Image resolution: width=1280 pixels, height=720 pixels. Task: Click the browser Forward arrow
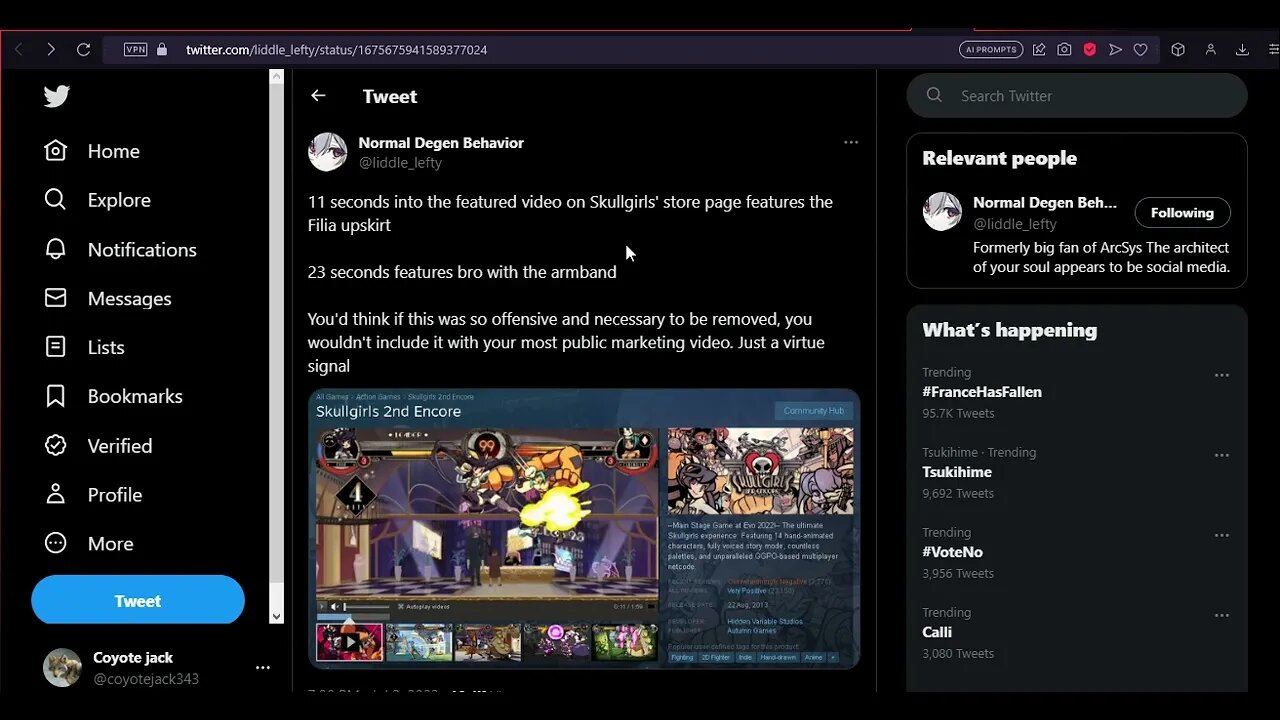tap(51, 49)
